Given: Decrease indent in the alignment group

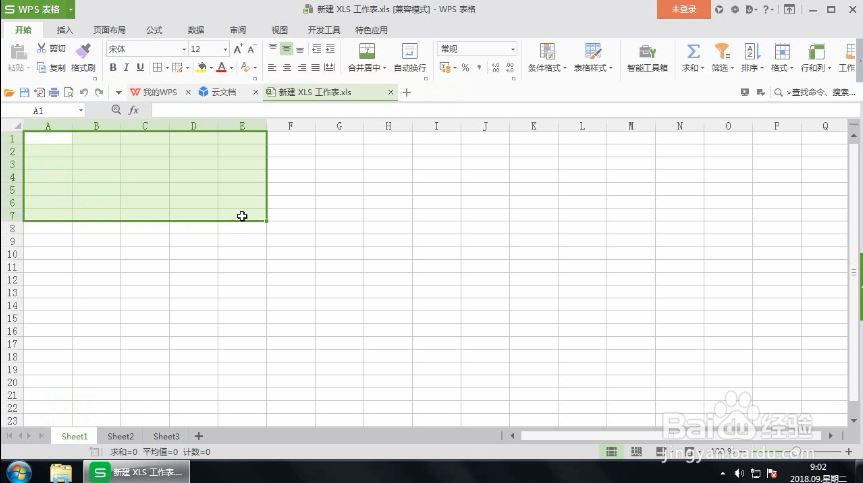Looking at the screenshot, I should [x=316, y=49].
